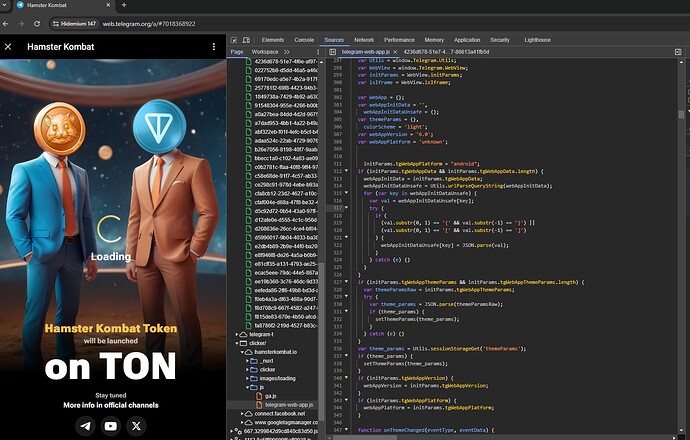The height and width of the screenshot is (440, 690).
Task: Open the Memory panel tab
Action: [x=434, y=40]
